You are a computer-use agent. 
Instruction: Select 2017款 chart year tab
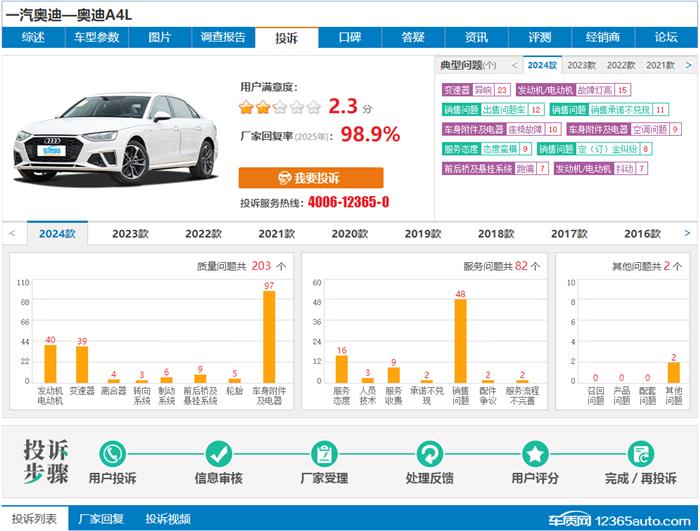570,234
